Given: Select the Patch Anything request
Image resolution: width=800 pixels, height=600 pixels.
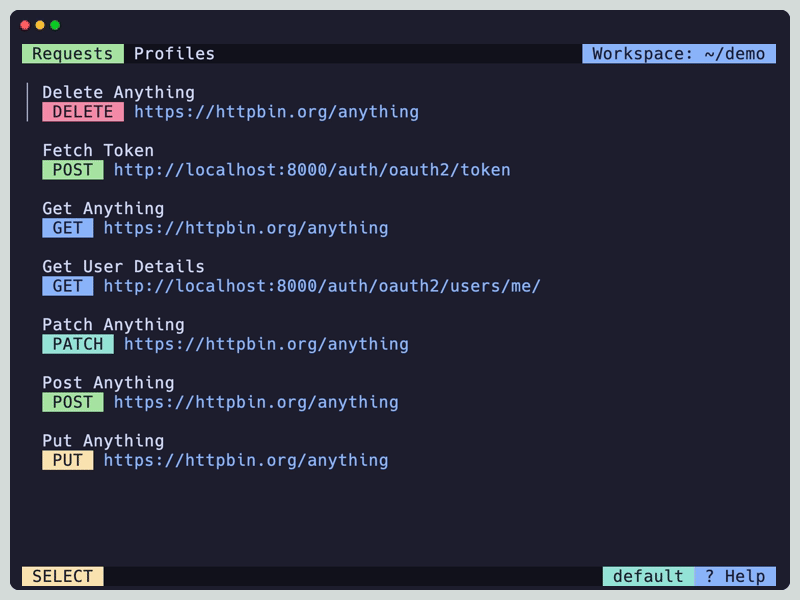Looking at the screenshot, I should click(113, 325).
